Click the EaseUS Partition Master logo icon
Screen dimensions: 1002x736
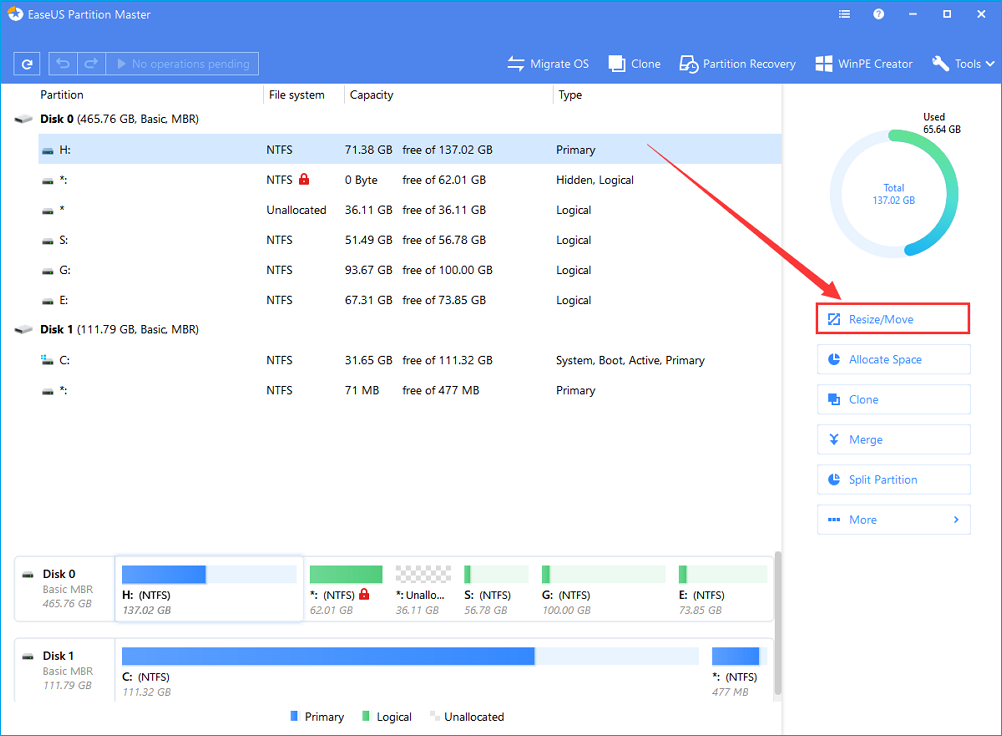tap(15, 14)
